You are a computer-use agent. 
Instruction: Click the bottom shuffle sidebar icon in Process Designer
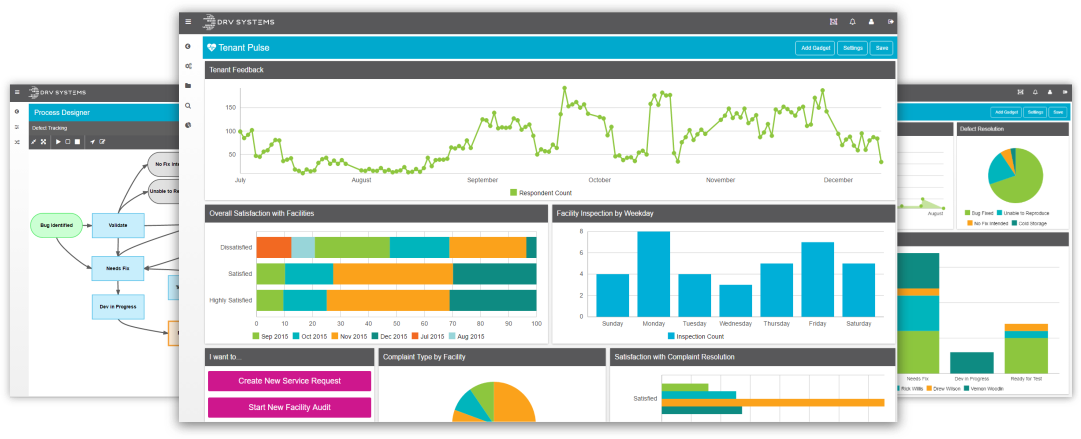tap(17, 142)
